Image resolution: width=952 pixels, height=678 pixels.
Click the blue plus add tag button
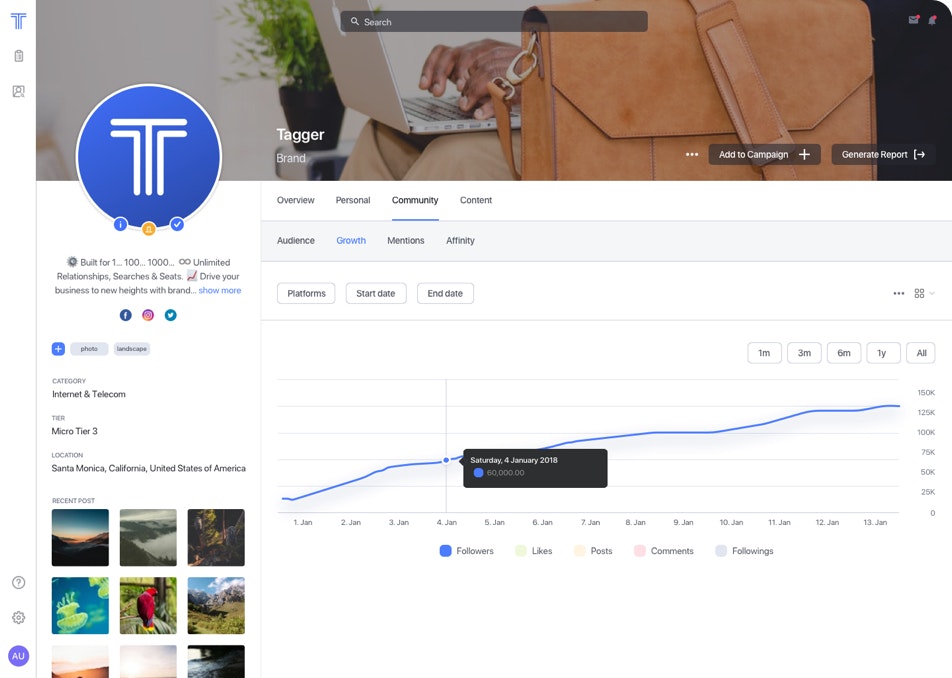click(58, 349)
